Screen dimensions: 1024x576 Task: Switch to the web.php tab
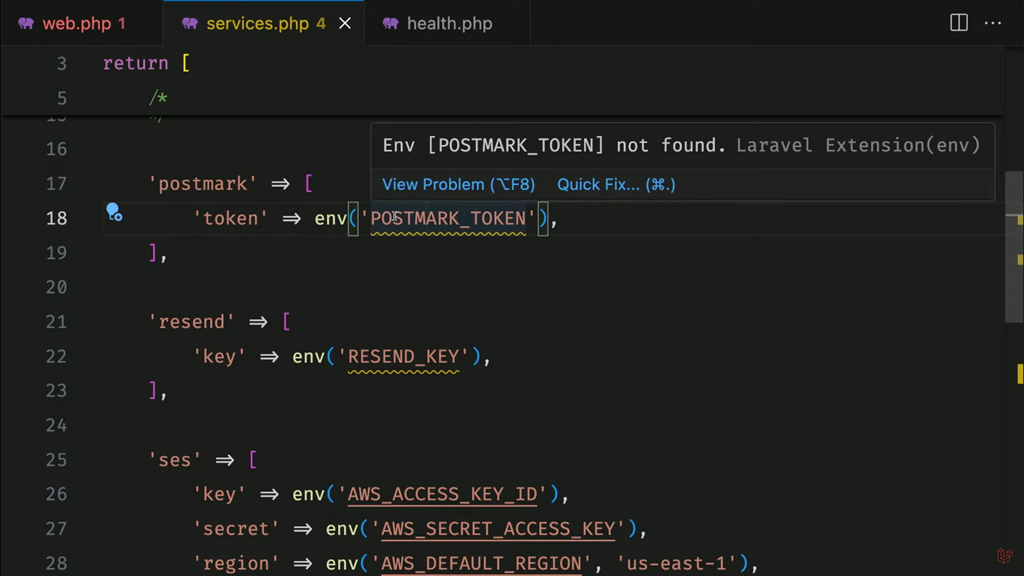pyautogui.click(x=76, y=23)
